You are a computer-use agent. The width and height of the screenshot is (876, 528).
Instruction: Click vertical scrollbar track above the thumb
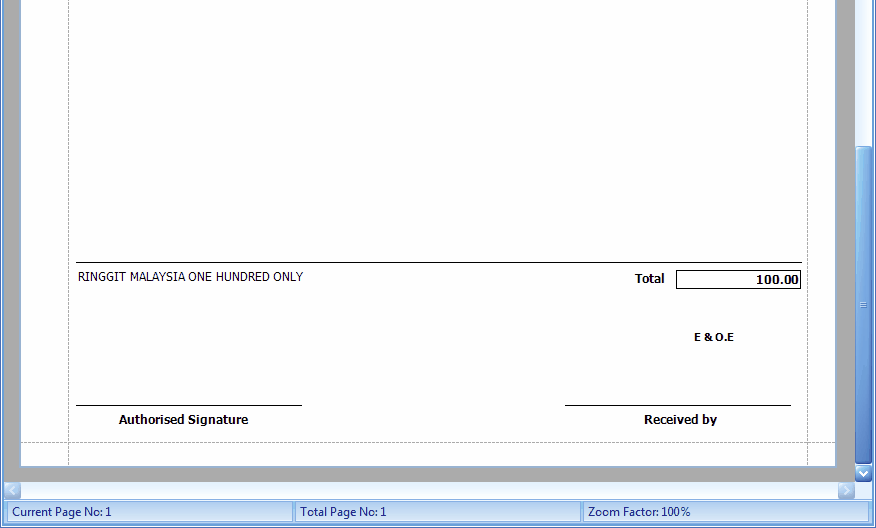(864, 70)
